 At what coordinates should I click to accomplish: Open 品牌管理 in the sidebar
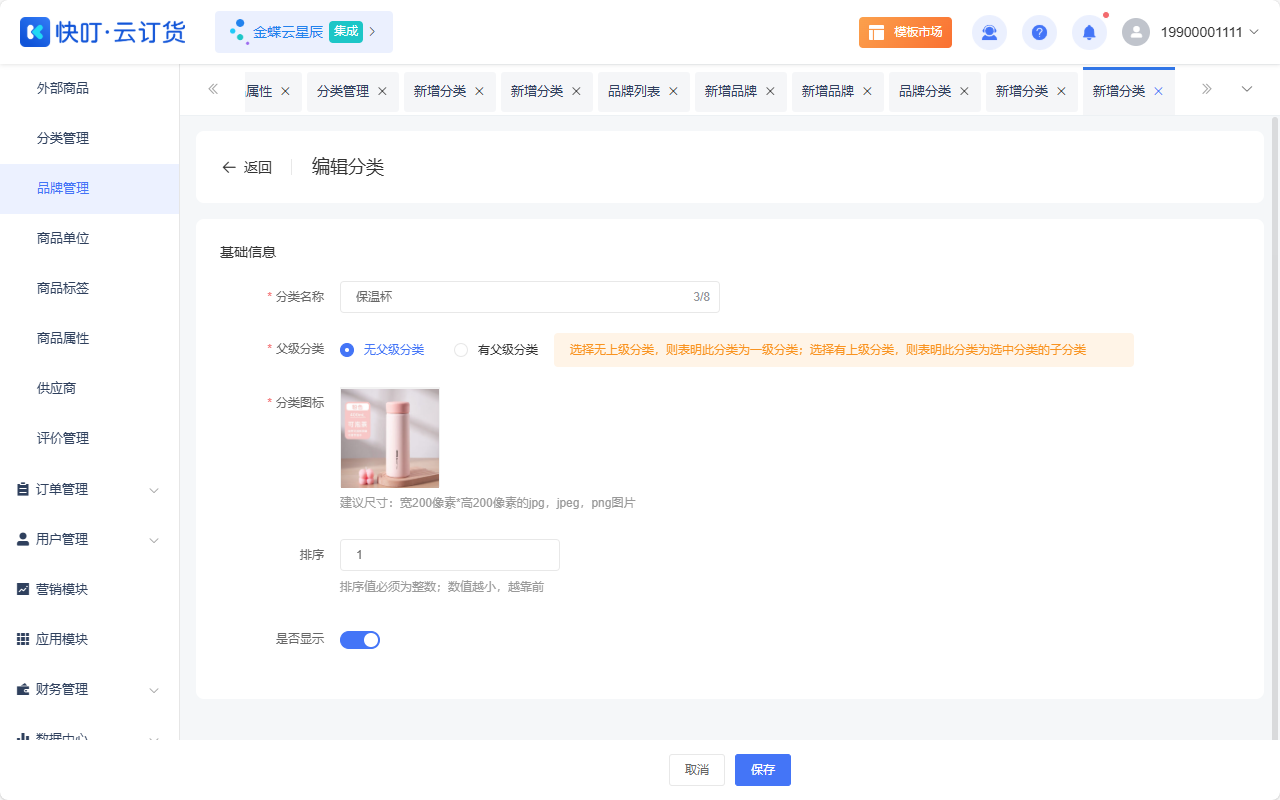click(x=89, y=188)
